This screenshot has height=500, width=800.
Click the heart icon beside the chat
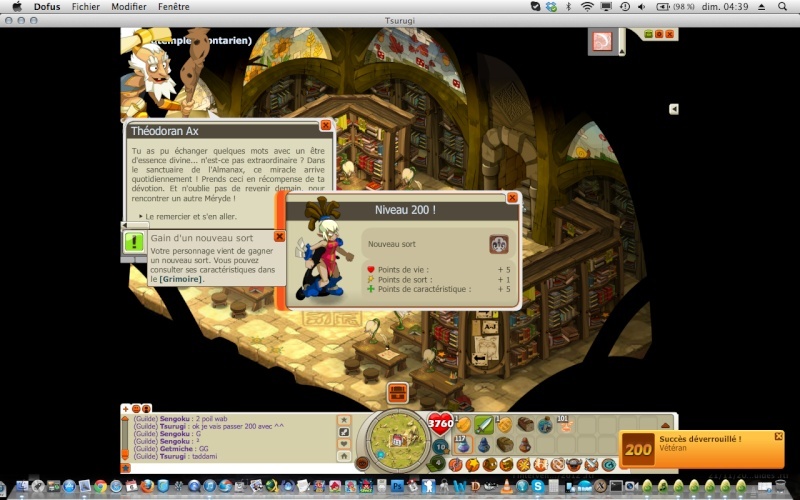[344, 443]
